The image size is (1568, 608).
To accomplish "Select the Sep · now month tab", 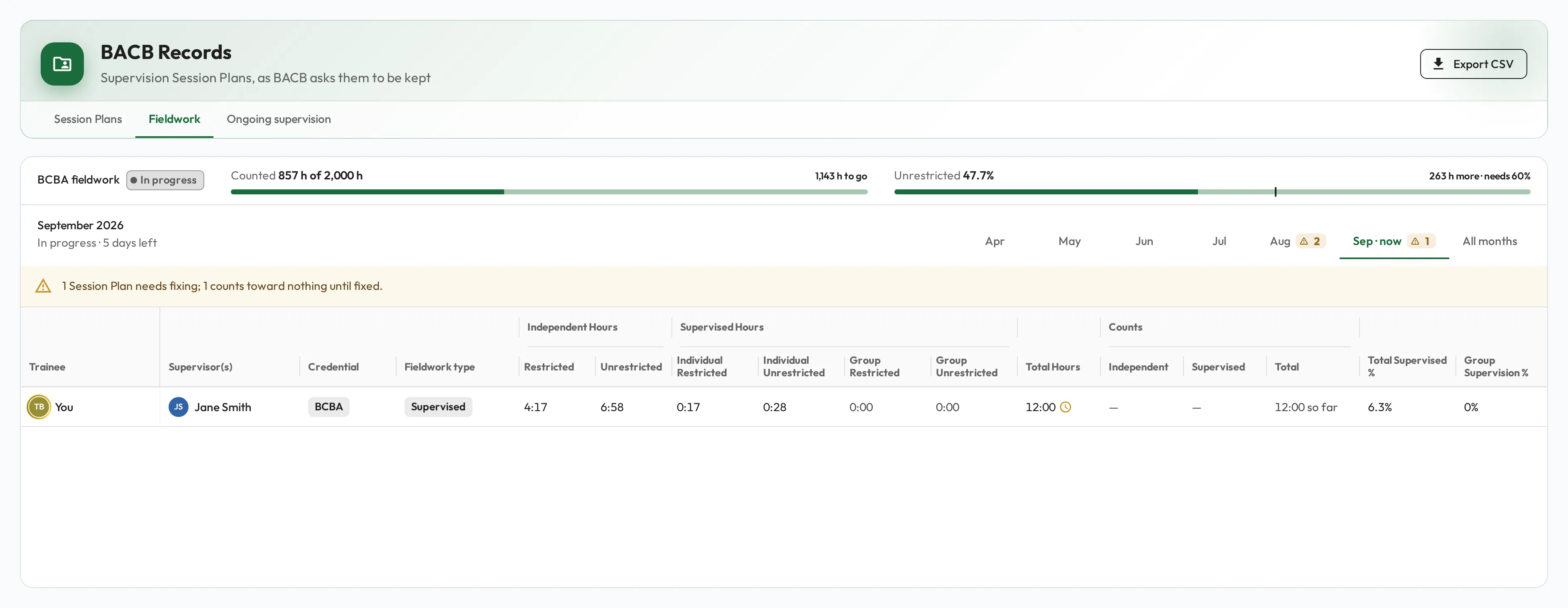I will click(x=1394, y=241).
